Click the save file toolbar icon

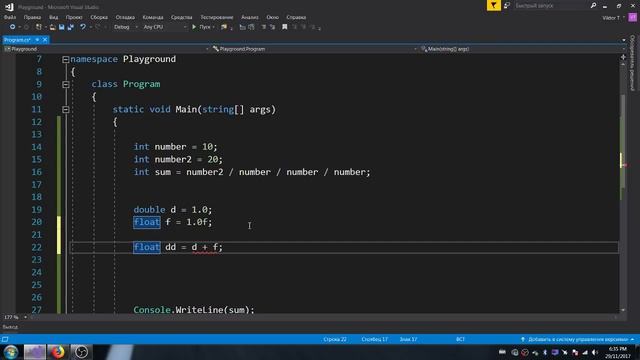coord(62,27)
